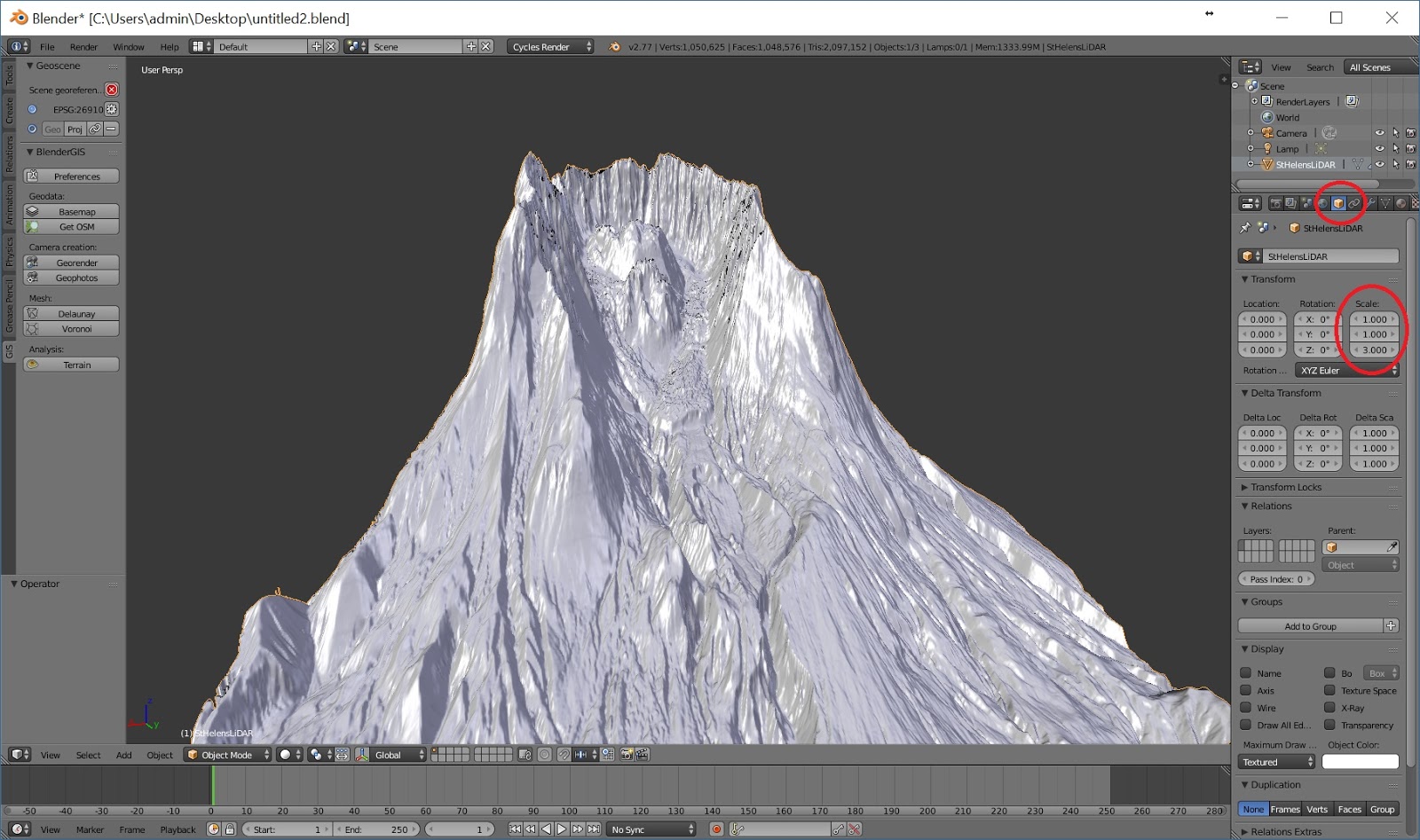Image resolution: width=1420 pixels, height=840 pixels.
Task: Click the End frame field
Action: [376, 829]
